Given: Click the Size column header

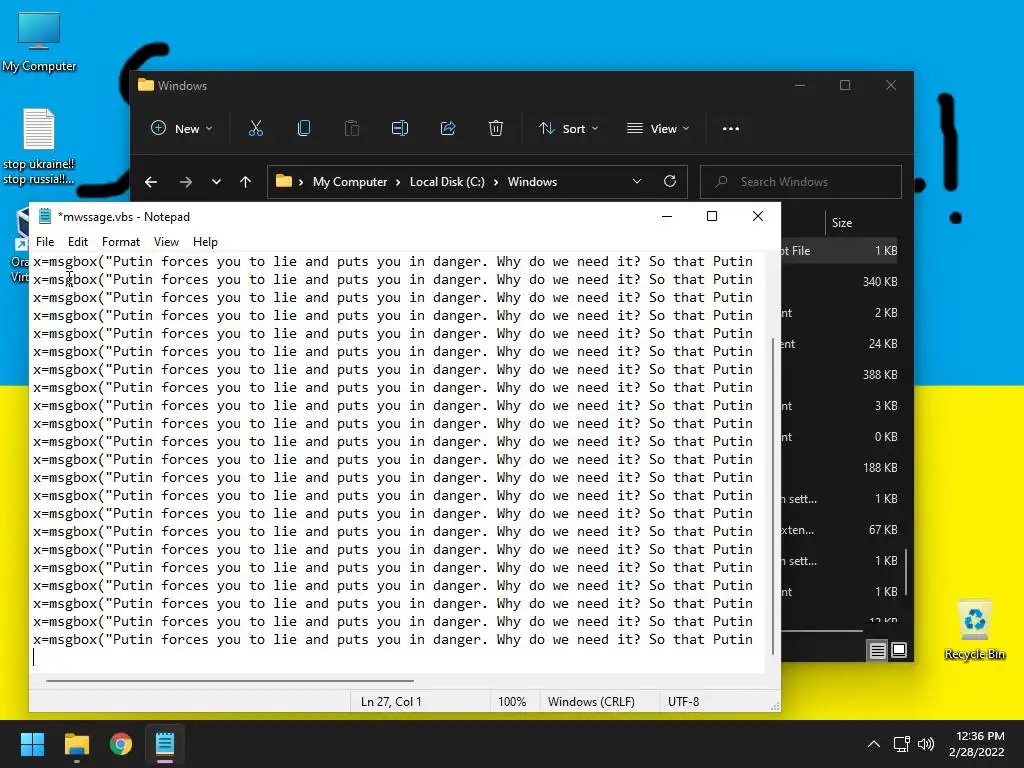Looking at the screenshot, I should tap(842, 223).
